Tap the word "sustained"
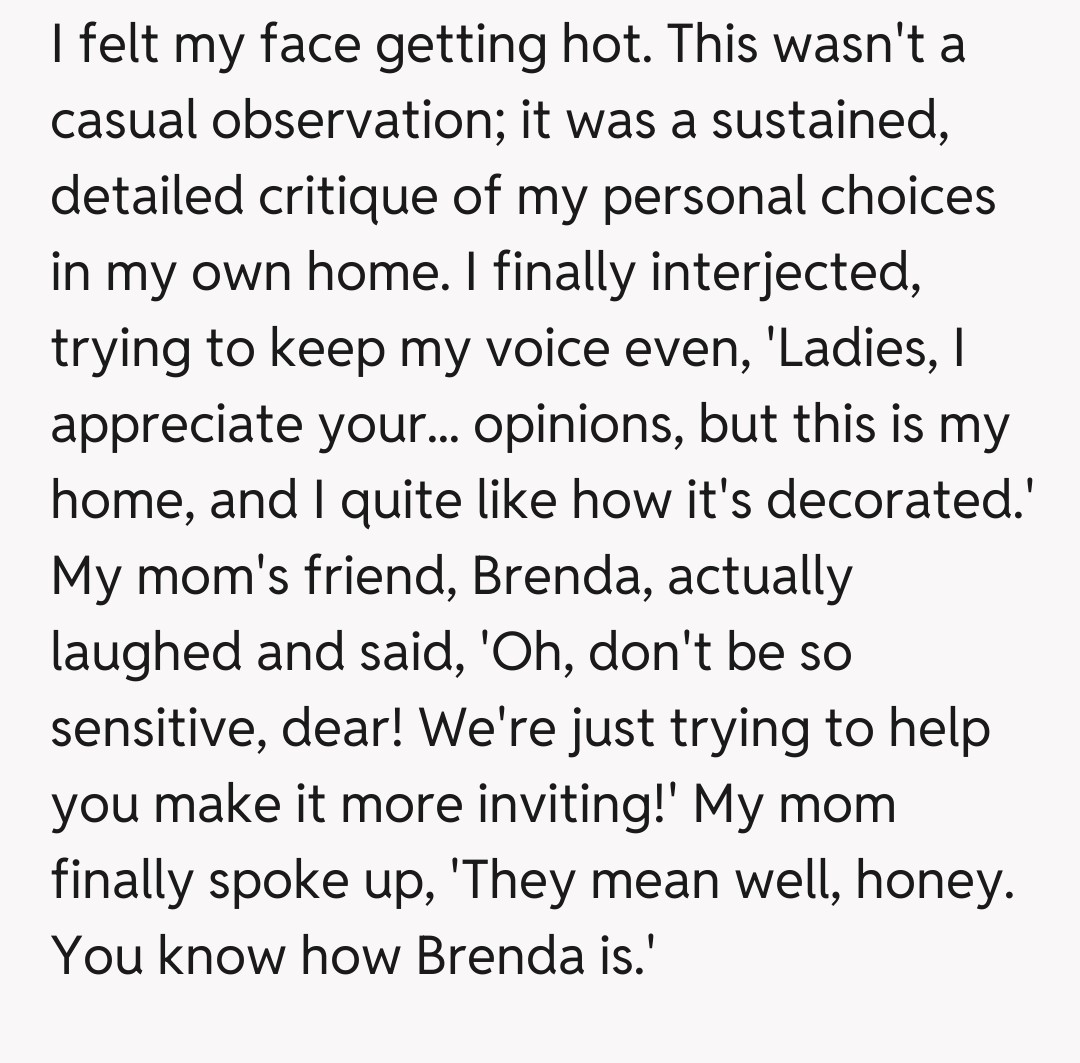Viewport: 1080px width, 1063px height. click(x=844, y=121)
